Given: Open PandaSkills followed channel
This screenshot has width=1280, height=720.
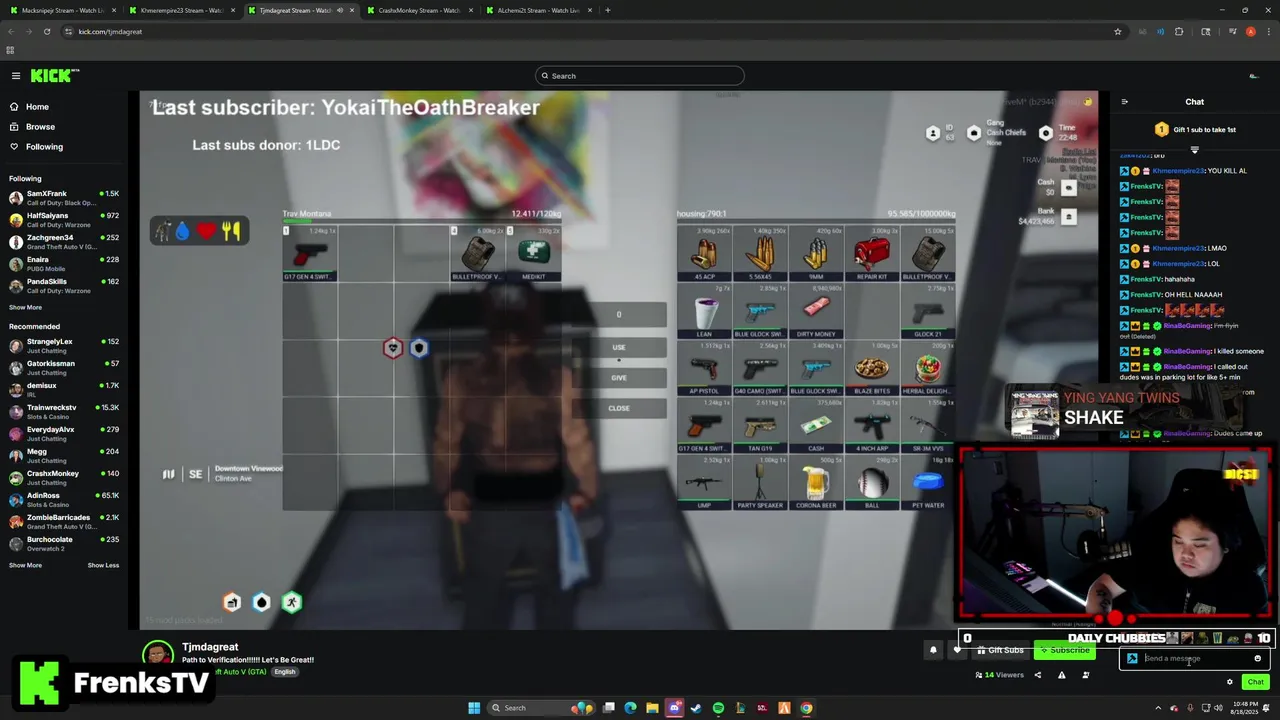Looking at the screenshot, I should [x=64, y=285].
